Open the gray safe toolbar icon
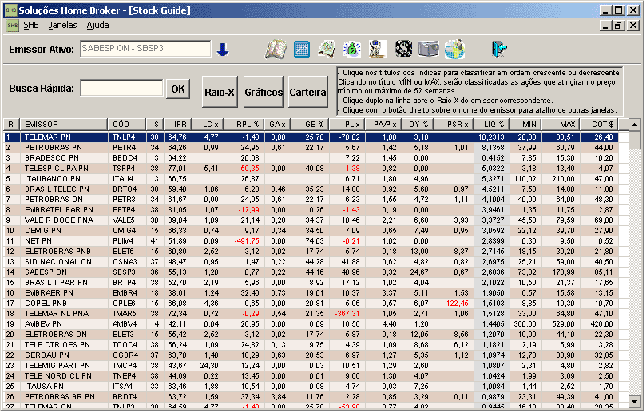 pos(428,49)
